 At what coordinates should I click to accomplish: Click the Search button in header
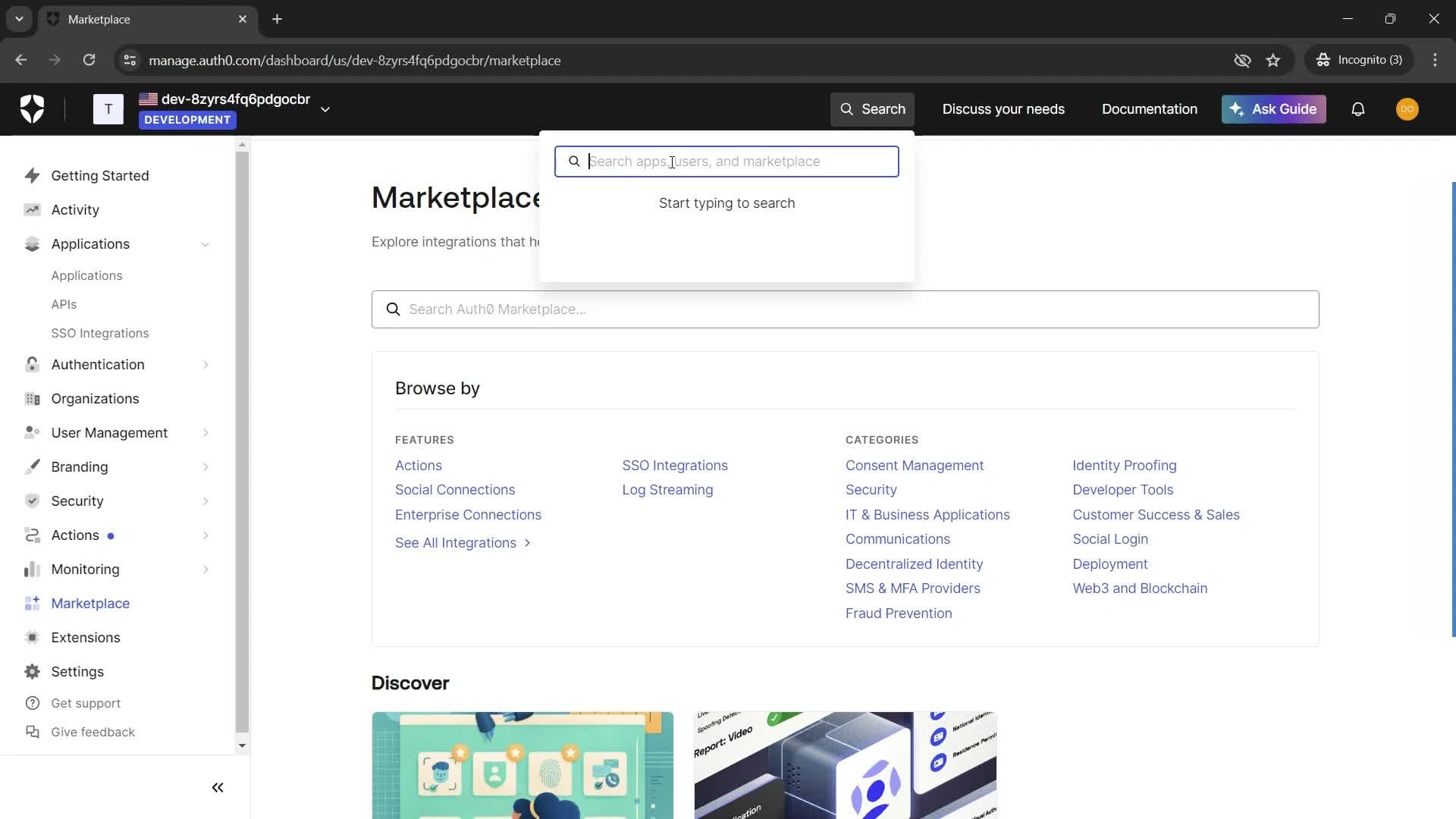click(872, 109)
